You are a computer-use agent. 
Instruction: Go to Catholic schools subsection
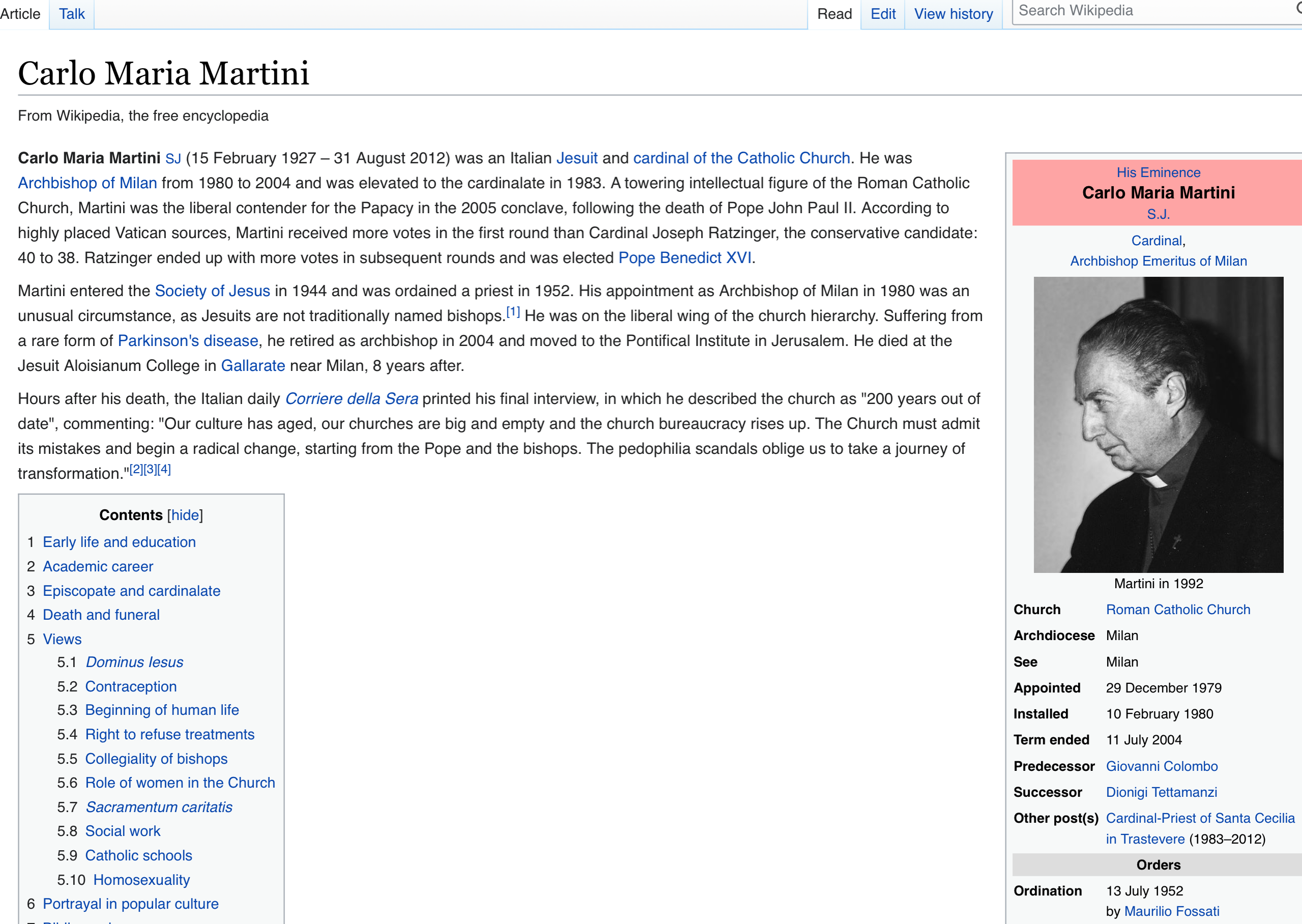[139, 856]
